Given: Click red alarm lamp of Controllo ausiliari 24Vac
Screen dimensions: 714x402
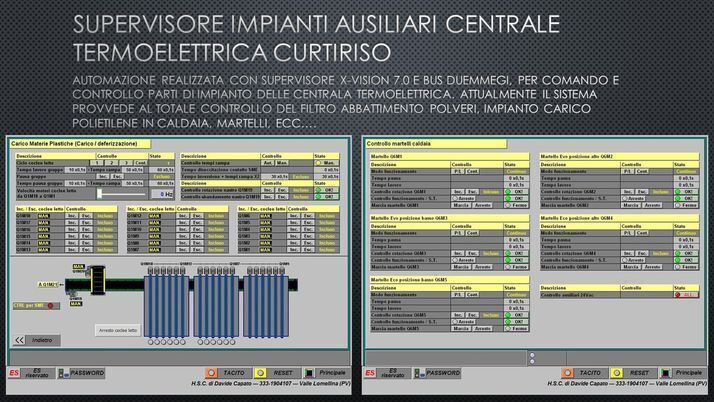Looking at the screenshot, I should click(x=678, y=295).
